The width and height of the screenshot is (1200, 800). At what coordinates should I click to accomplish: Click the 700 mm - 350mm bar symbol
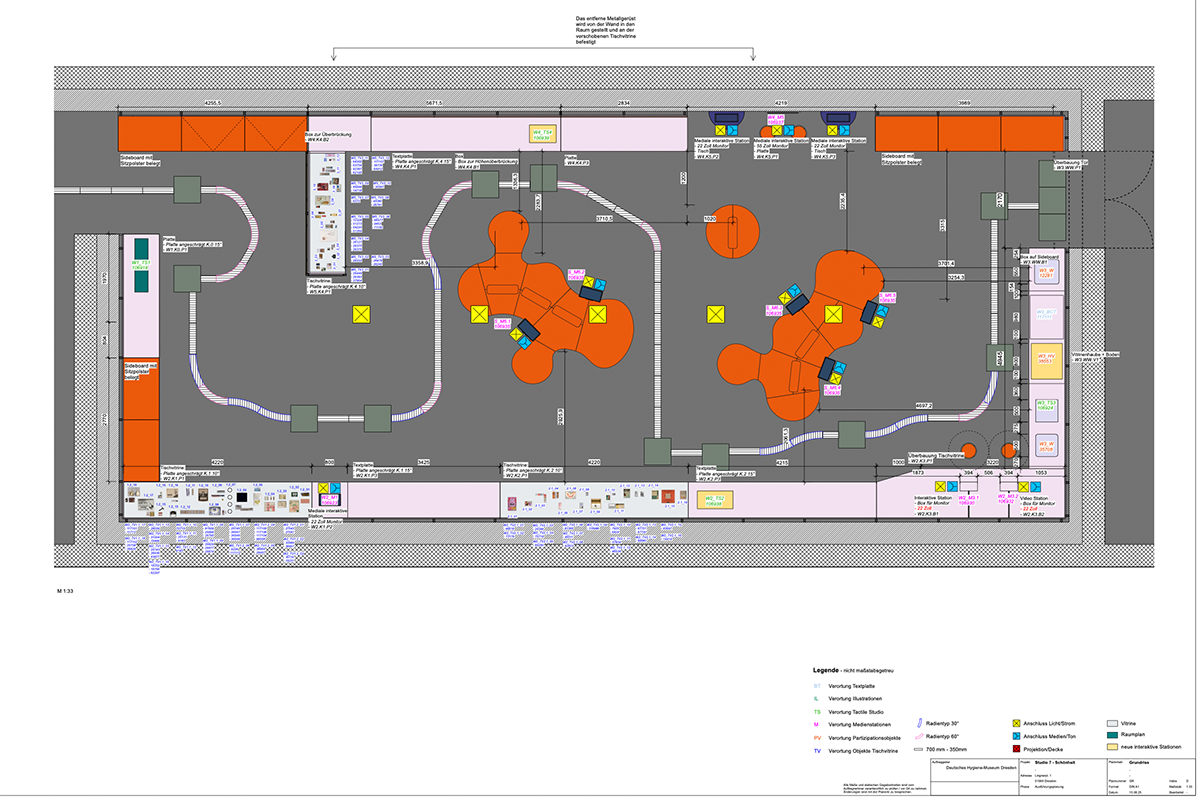pos(920,748)
